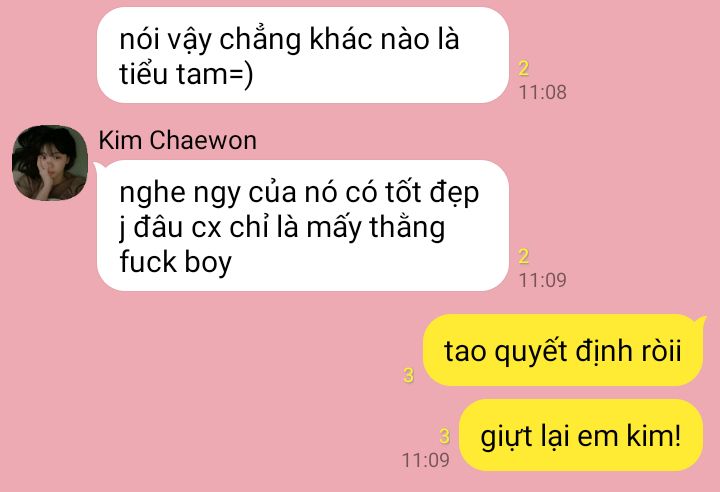Tap unread count 3 beside 'giựt lại em kim!'
This screenshot has width=720, height=492.
pos(444,436)
